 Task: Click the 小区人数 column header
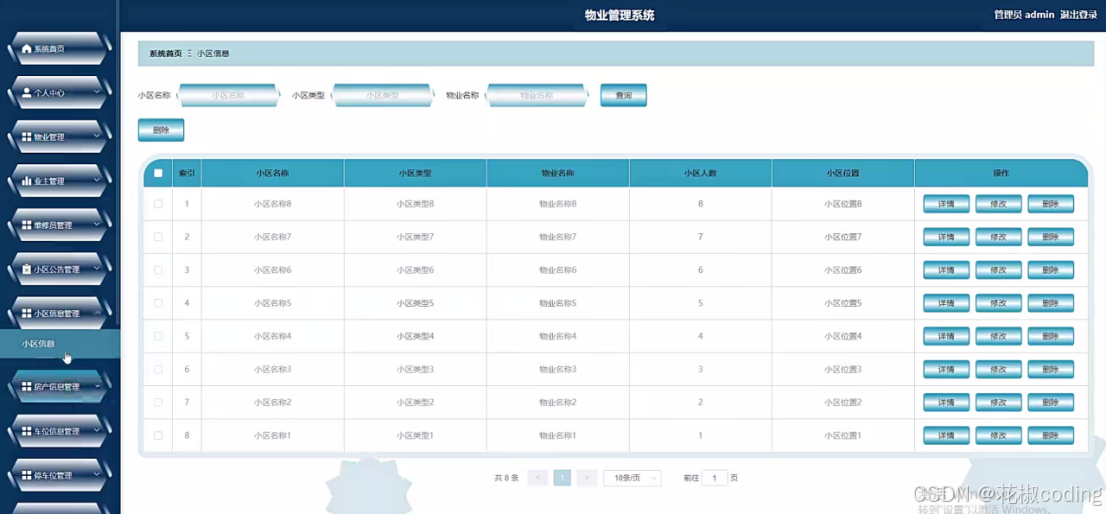(700, 173)
